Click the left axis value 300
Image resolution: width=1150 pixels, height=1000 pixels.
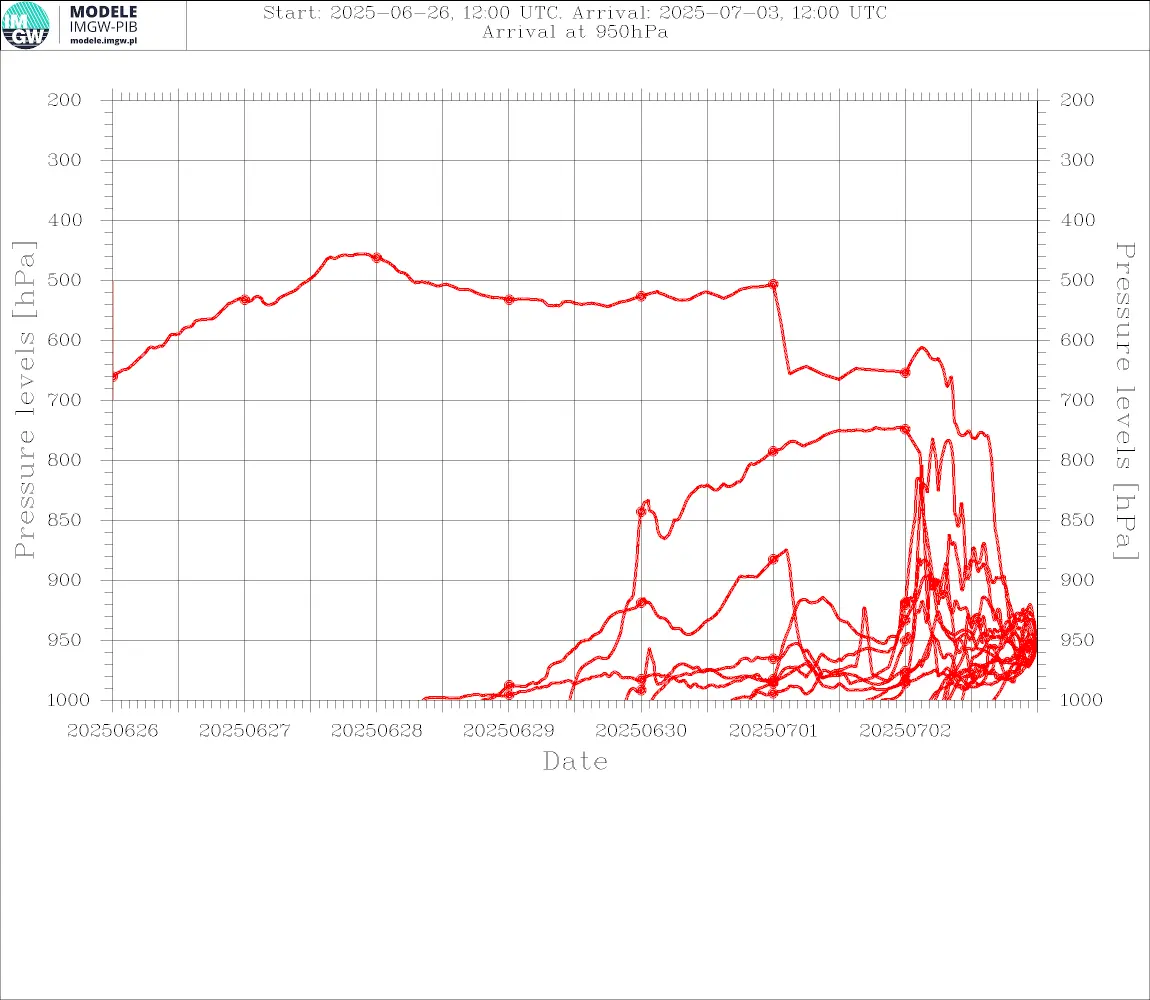point(65,160)
